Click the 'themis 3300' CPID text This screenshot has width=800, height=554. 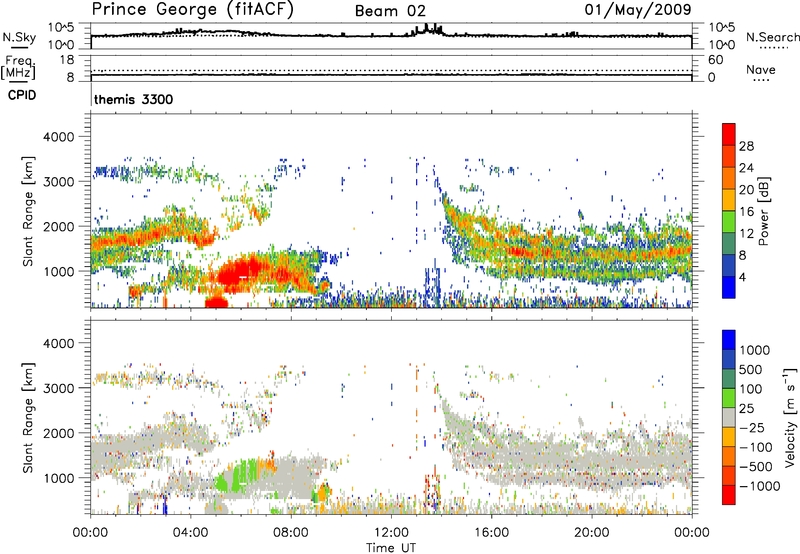134,99
